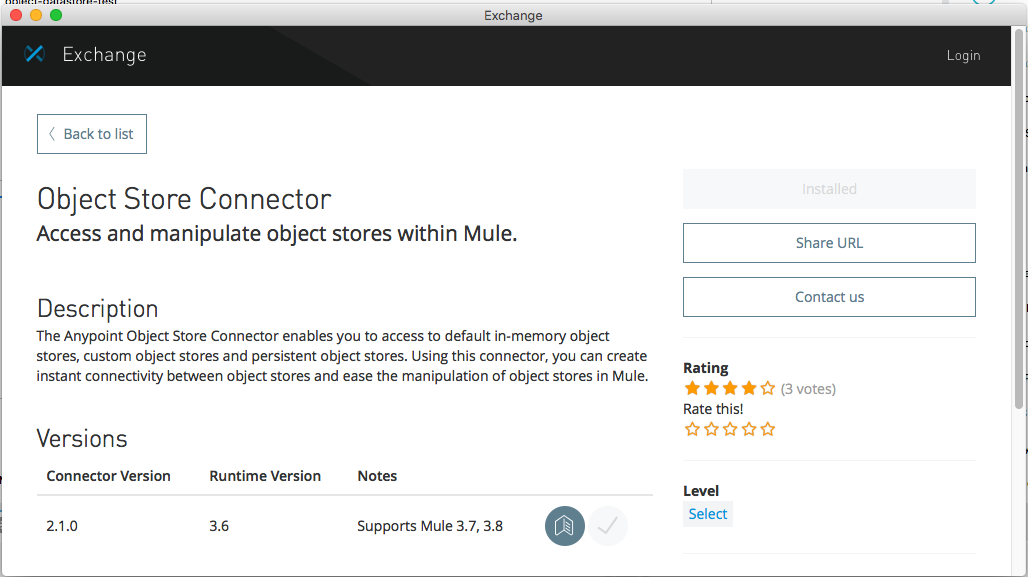
Task: Click the average rating stars beside votes
Action: (730, 388)
